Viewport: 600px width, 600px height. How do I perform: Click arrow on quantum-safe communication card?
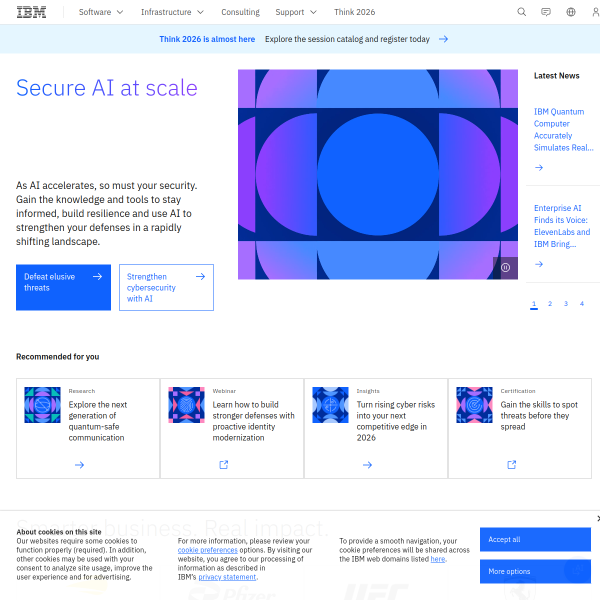pyautogui.click(x=79, y=465)
